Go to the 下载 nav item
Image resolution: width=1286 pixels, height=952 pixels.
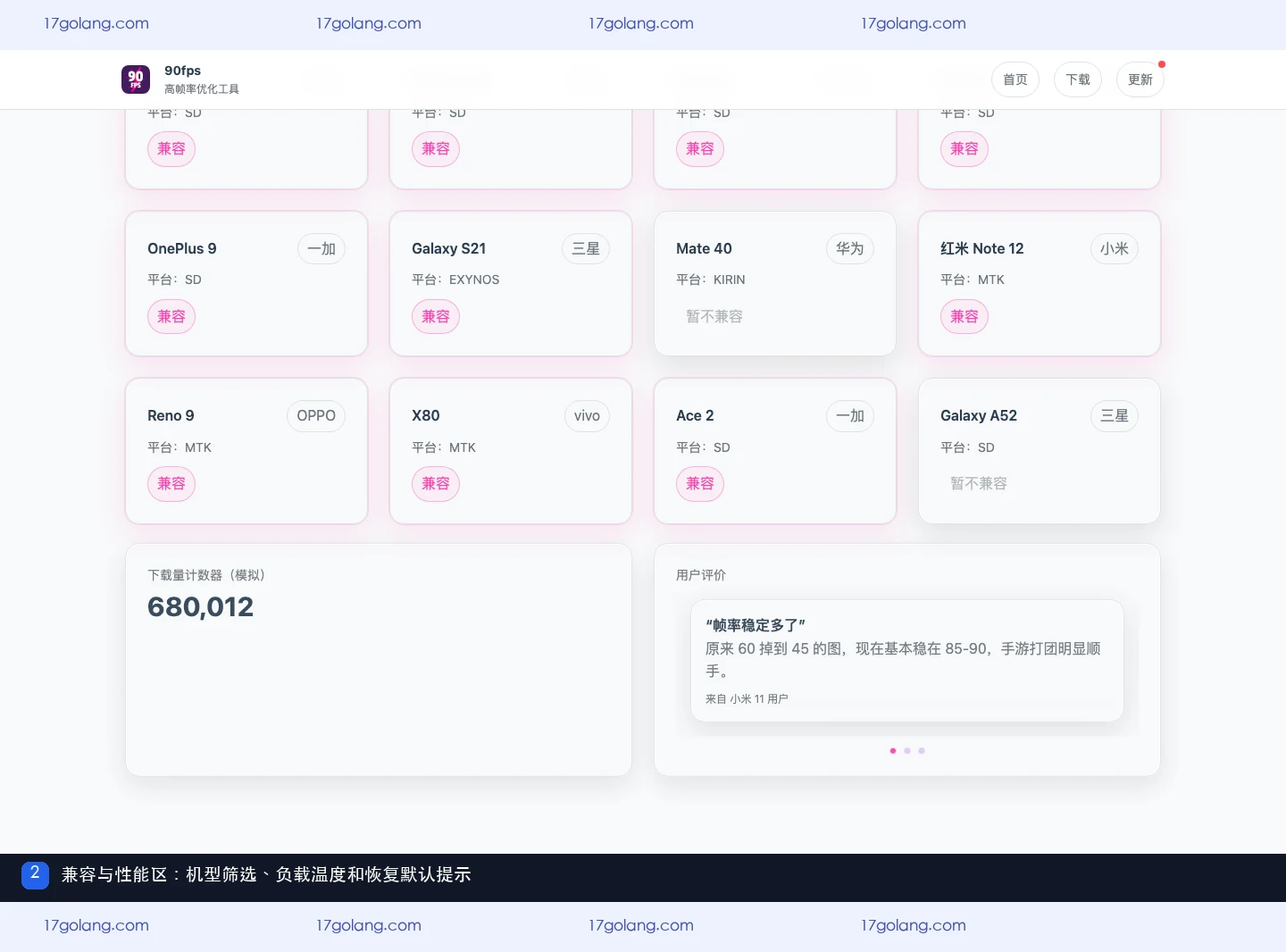[x=1078, y=79]
